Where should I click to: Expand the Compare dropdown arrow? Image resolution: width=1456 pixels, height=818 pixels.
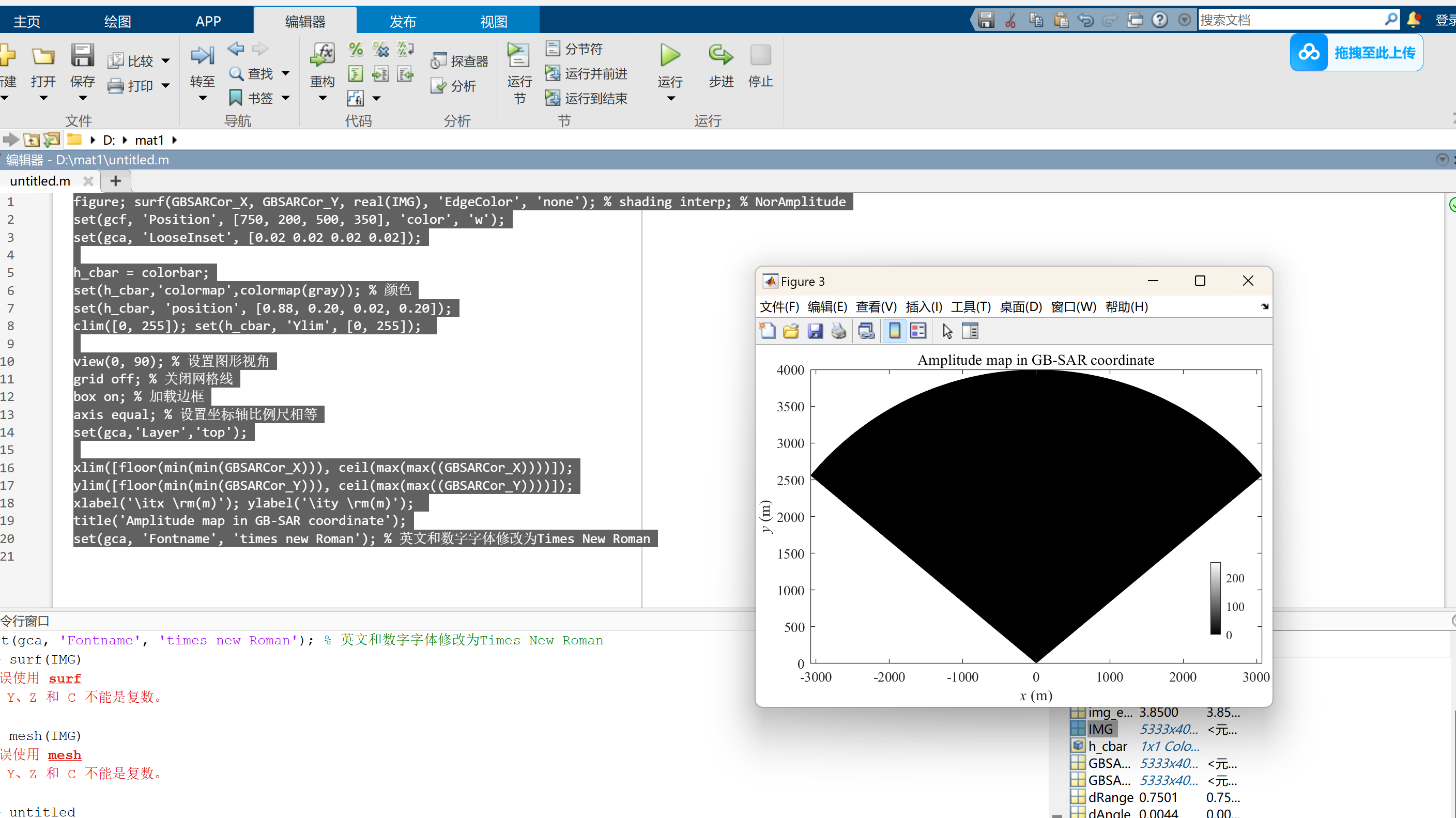tap(165, 61)
